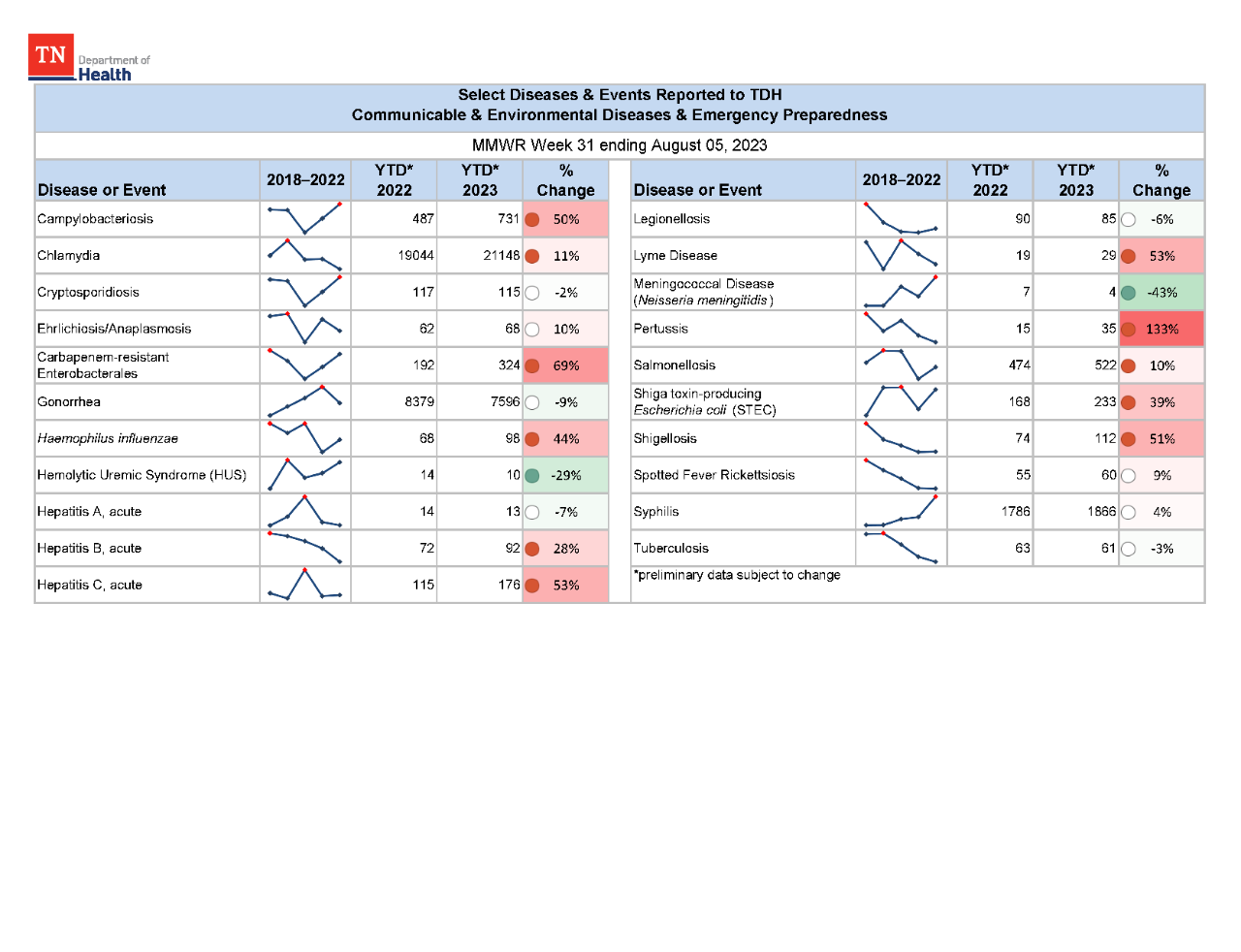This screenshot has width=1241, height=952.
Task: Click the Syphilis 2018–2022 trend sparkline
Action: coord(901,512)
